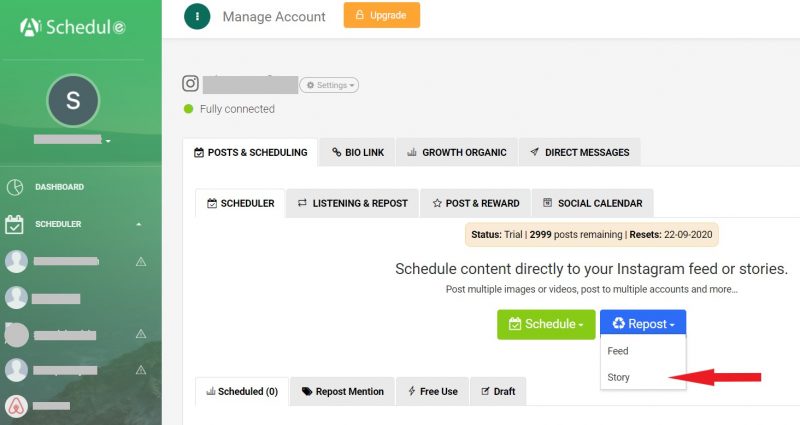The height and width of the screenshot is (425, 800).
Task: Click the green Fully connected status dot
Action: coord(188,109)
